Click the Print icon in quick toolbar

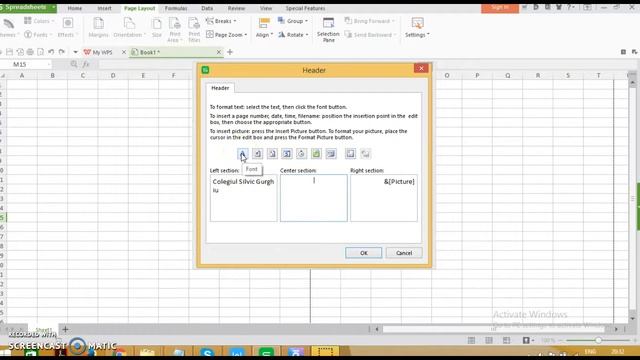(30, 52)
